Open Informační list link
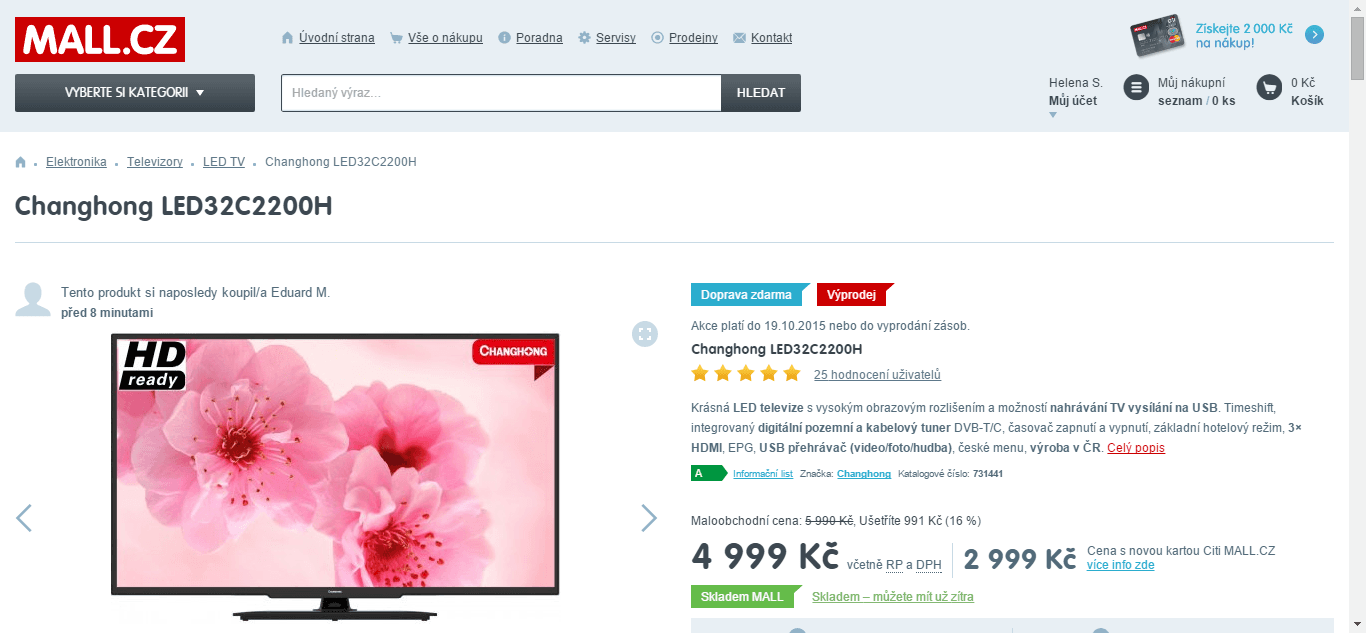This screenshot has height=633, width=1366. point(763,474)
